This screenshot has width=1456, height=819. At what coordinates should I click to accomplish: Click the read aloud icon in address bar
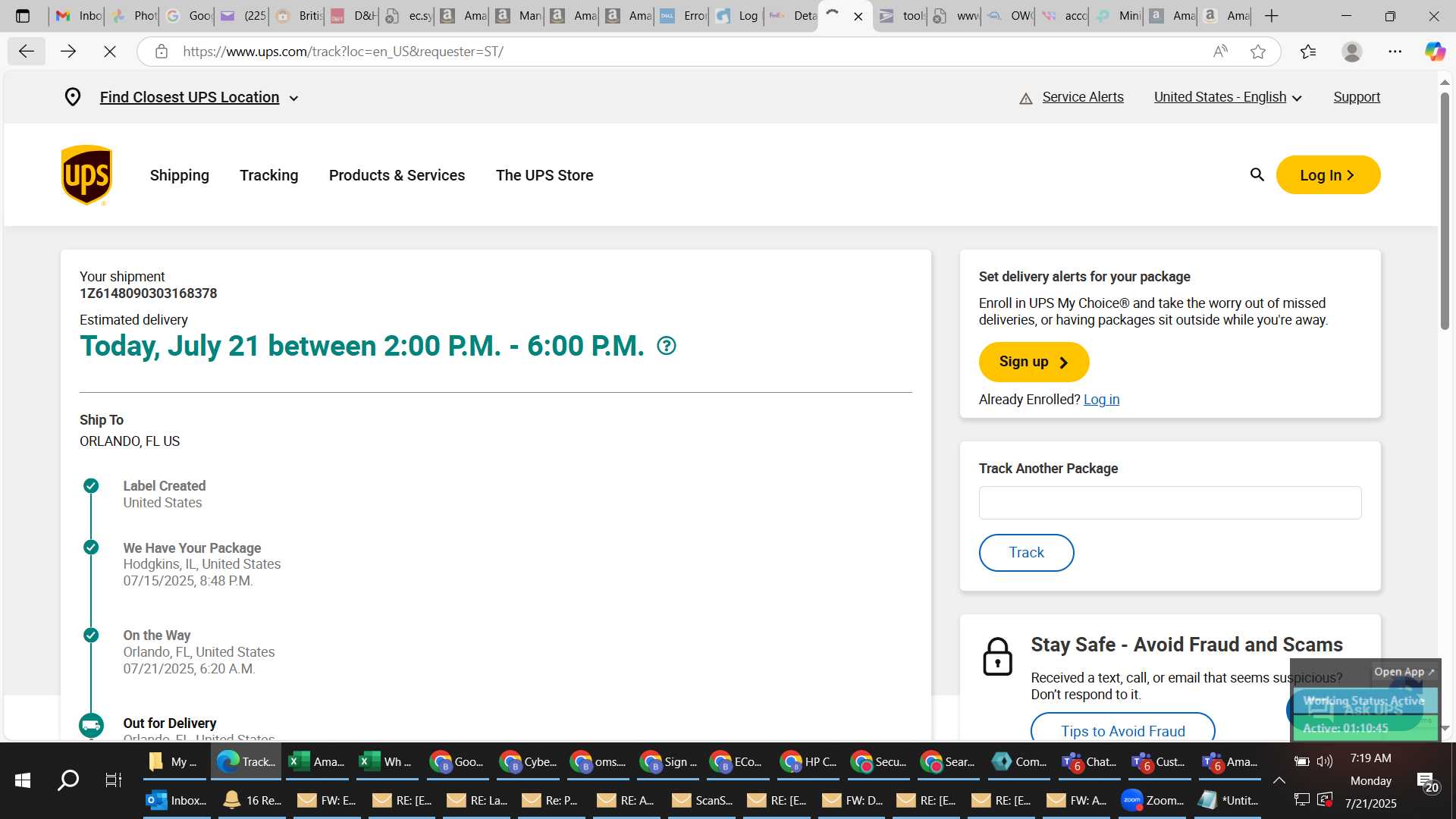(x=1220, y=52)
